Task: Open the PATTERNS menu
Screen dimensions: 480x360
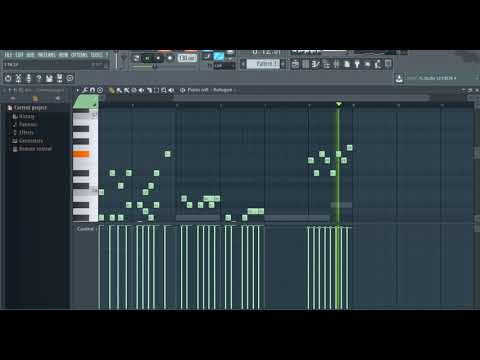Action: pyautogui.click(x=47, y=54)
